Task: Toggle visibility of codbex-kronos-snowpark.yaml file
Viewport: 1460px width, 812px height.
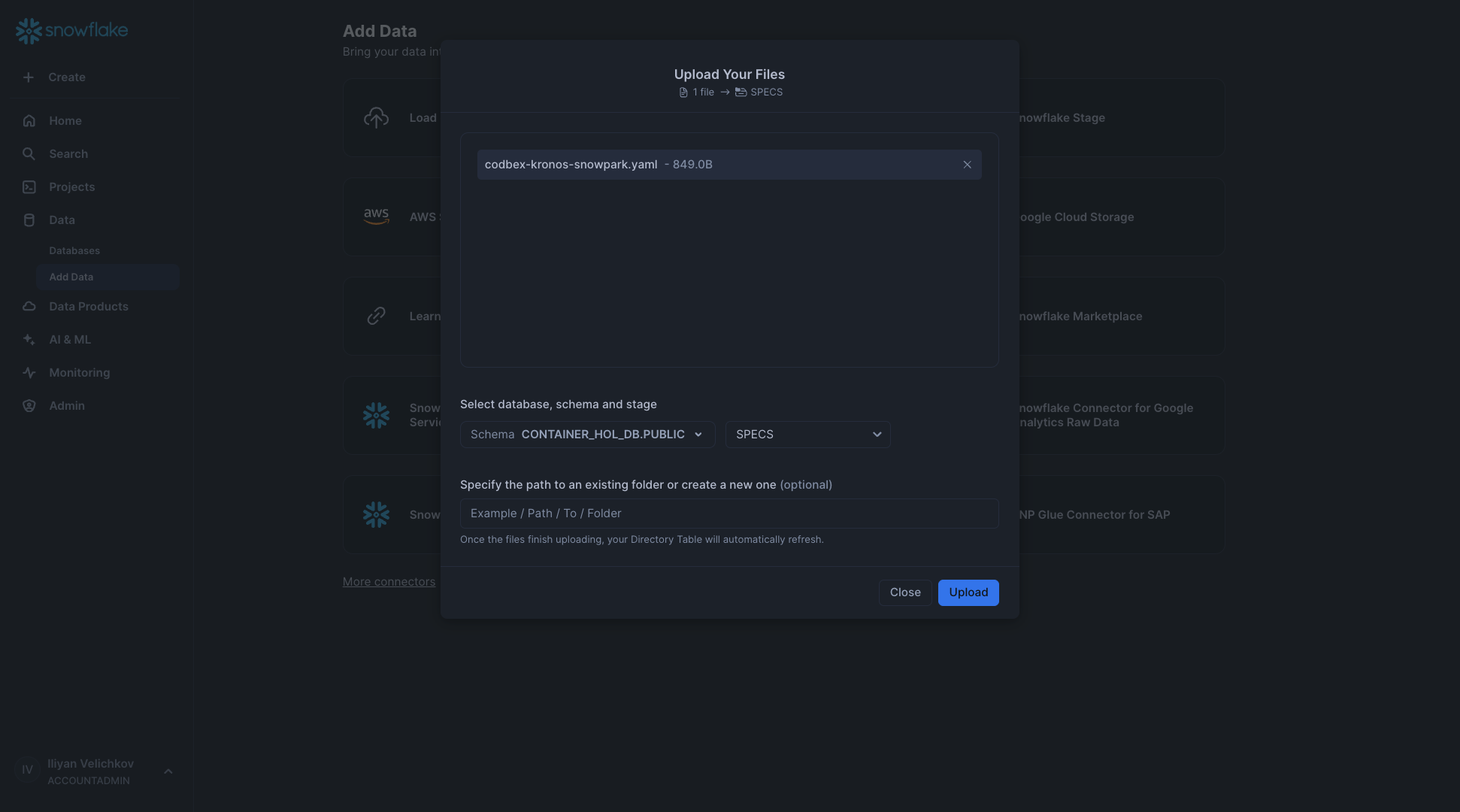Action: [x=967, y=164]
